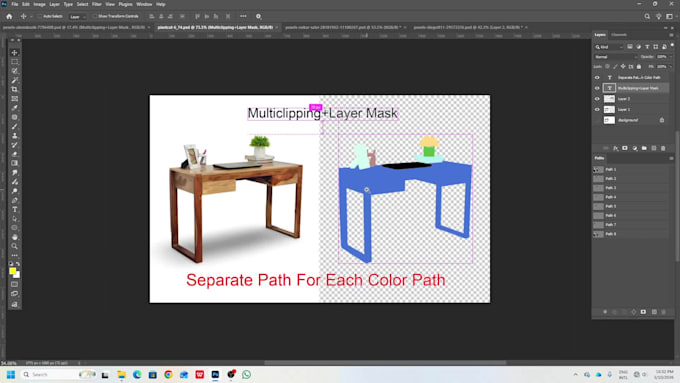Open the File menu

pos(15,4)
